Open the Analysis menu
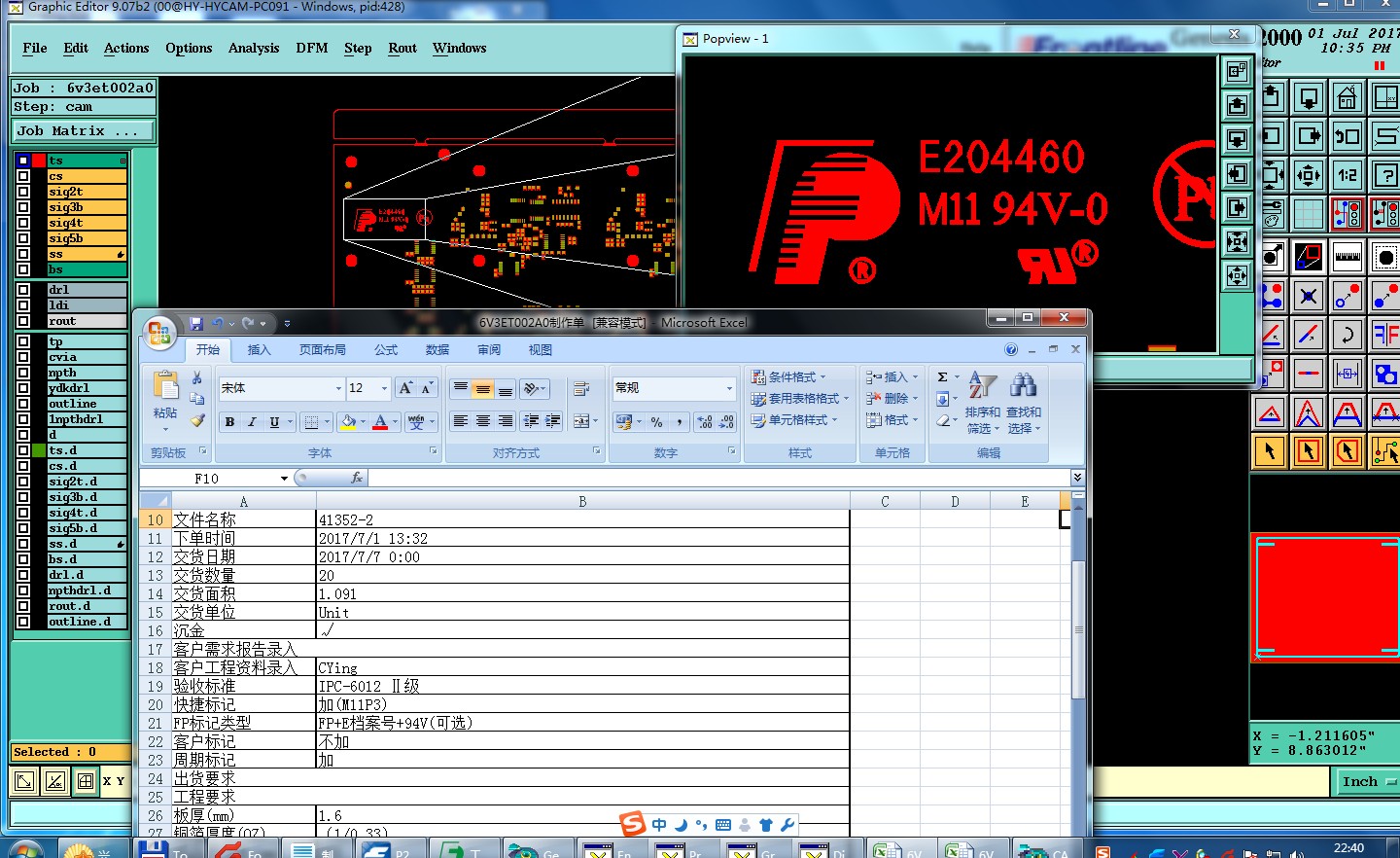 pos(254,48)
